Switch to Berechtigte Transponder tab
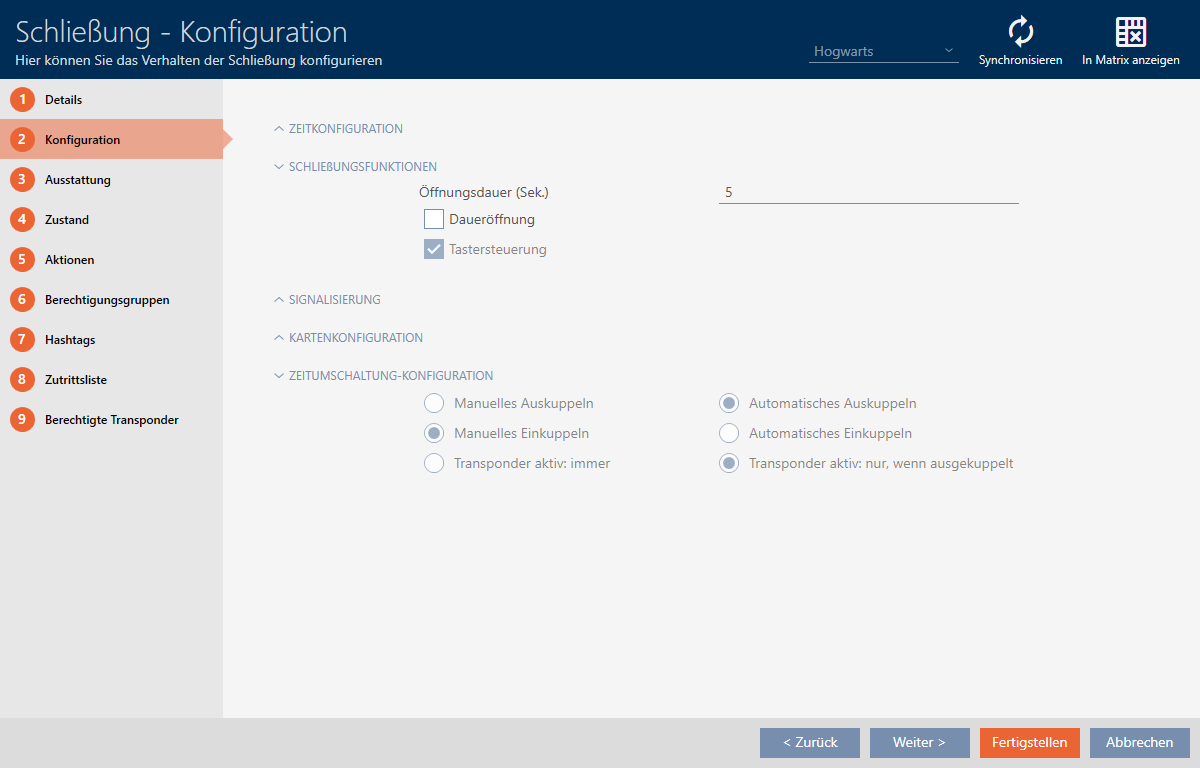Viewport: 1200px width, 768px height. point(111,420)
